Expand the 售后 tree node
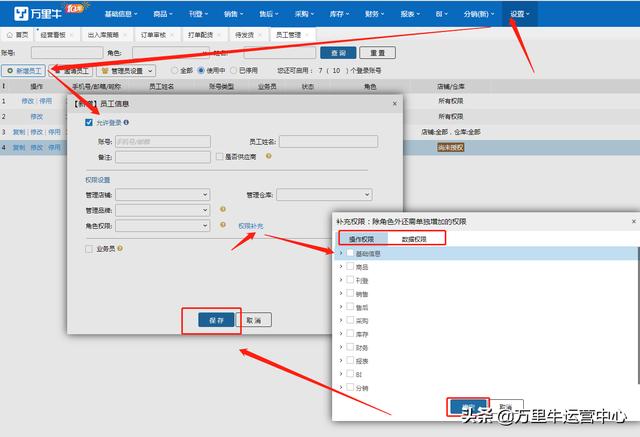This screenshot has width=640, height=437. click(x=341, y=307)
